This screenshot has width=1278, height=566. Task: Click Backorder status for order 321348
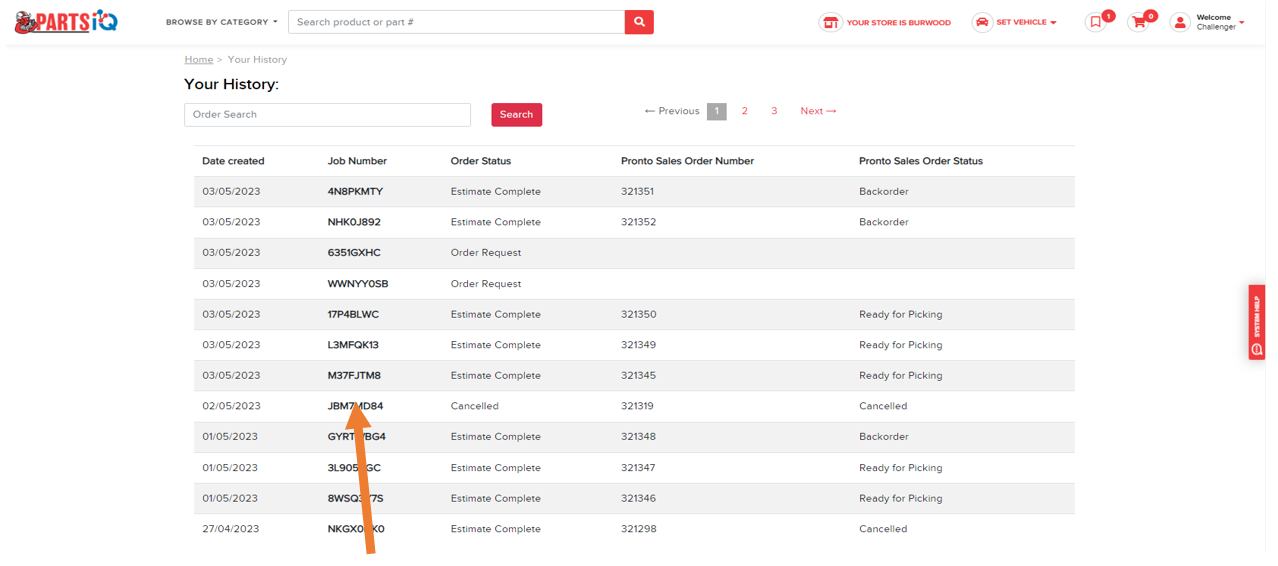point(884,437)
